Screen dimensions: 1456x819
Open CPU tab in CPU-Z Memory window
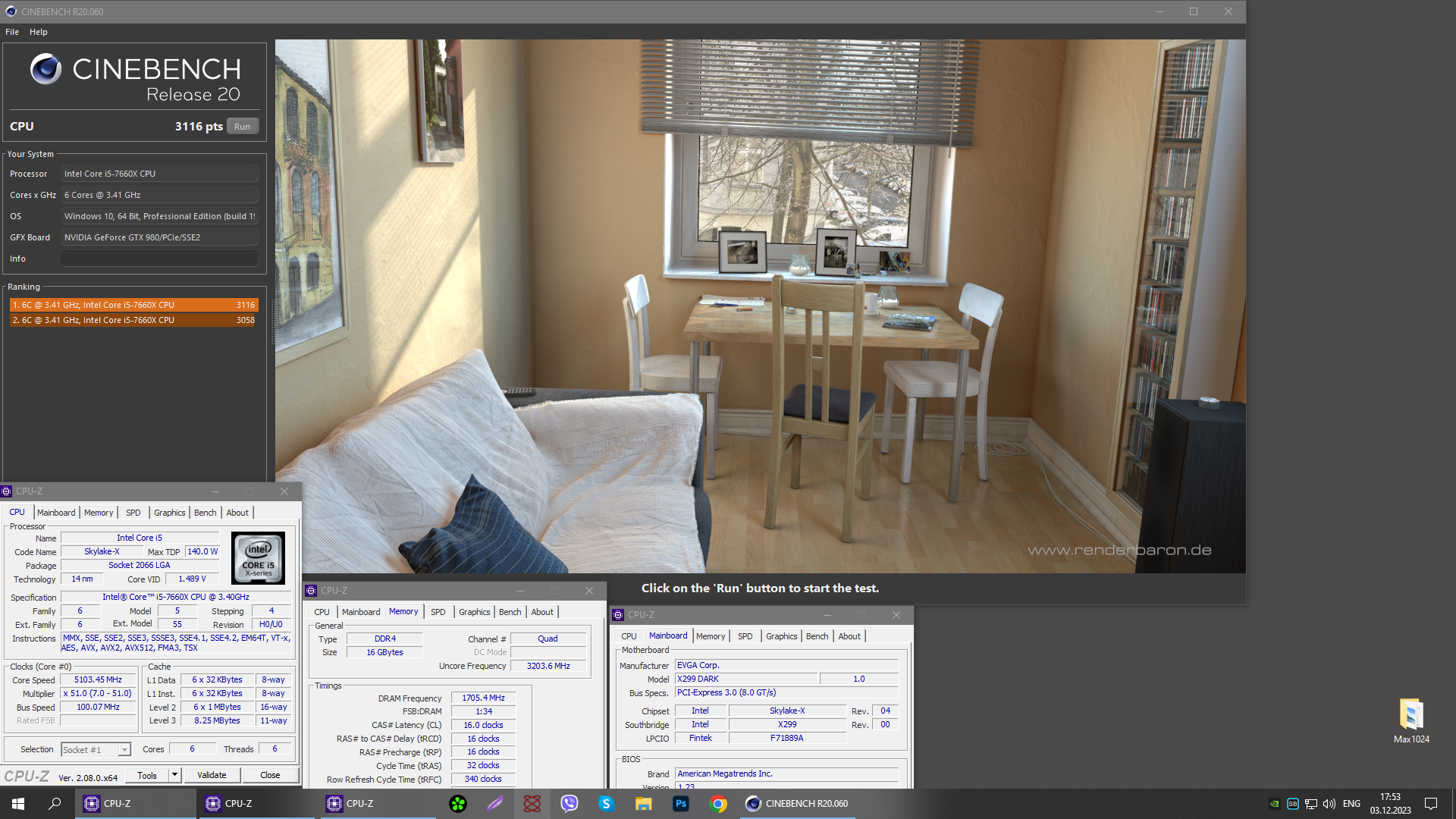point(322,612)
